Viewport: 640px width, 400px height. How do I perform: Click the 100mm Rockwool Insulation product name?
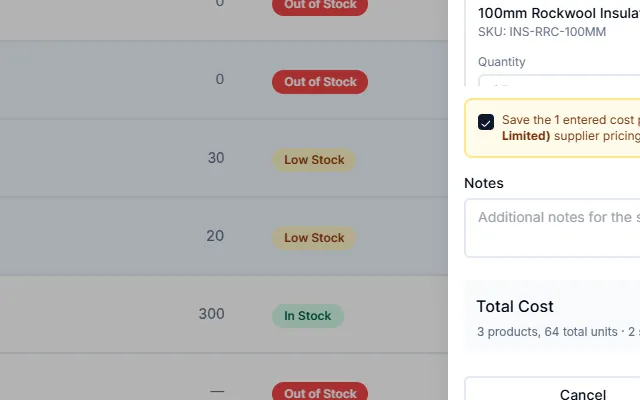tap(559, 13)
